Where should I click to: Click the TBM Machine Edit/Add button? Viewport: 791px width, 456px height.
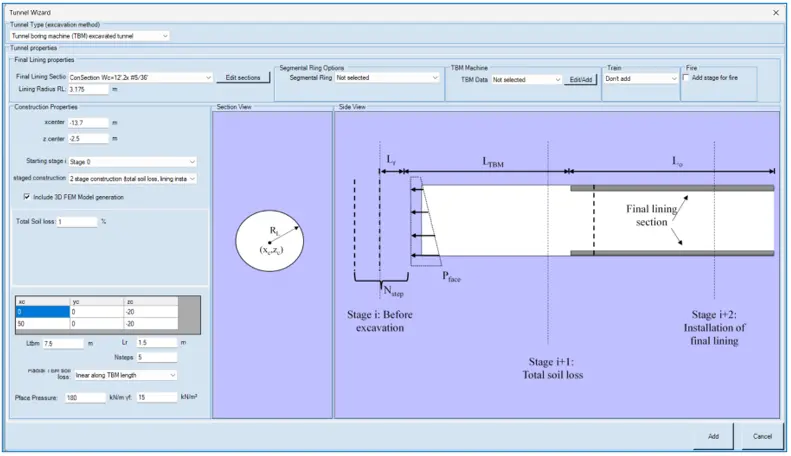[x=581, y=80]
